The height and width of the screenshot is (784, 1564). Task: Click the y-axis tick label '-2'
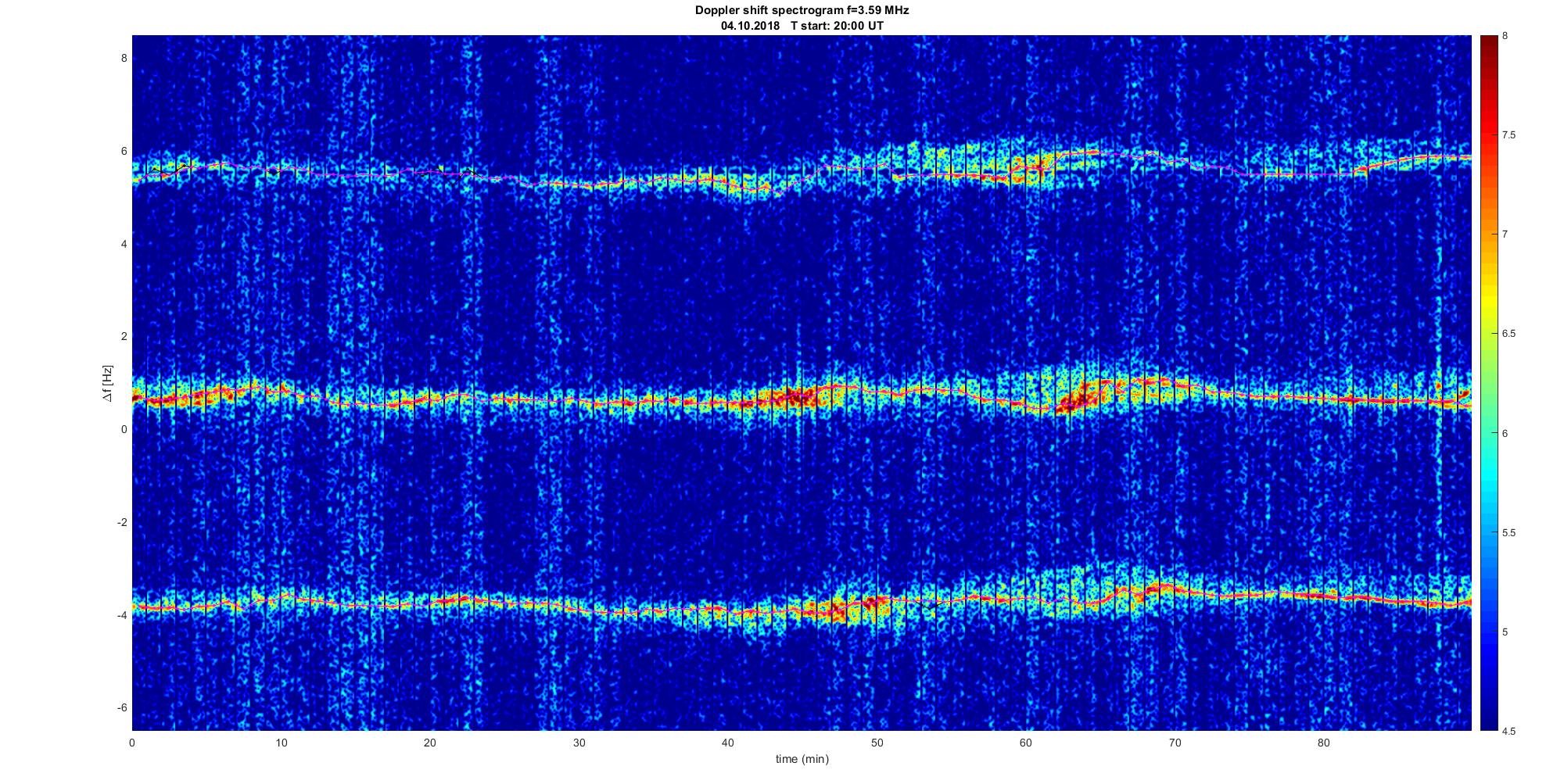(x=122, y=522)
